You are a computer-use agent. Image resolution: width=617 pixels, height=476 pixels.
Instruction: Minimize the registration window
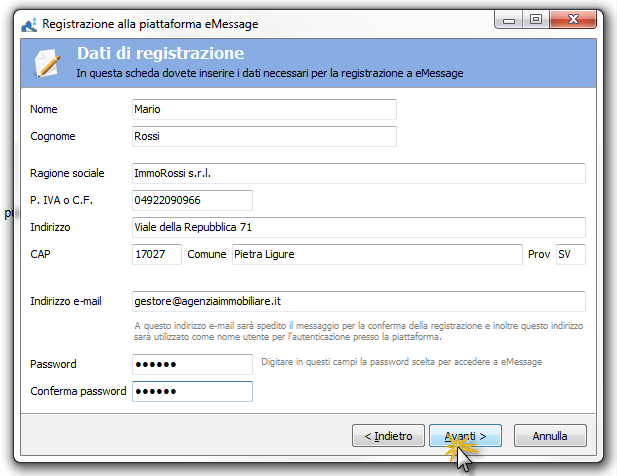(x=508, y=20)
